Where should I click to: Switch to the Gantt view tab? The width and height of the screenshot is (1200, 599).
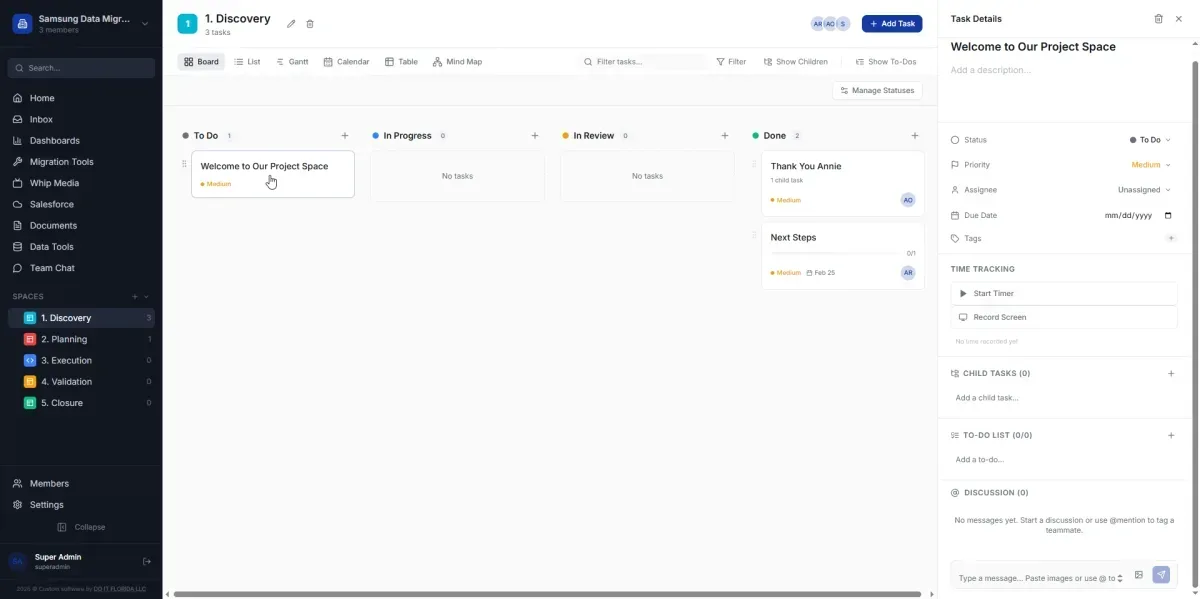pyautogui.click(x=292, y=62)
